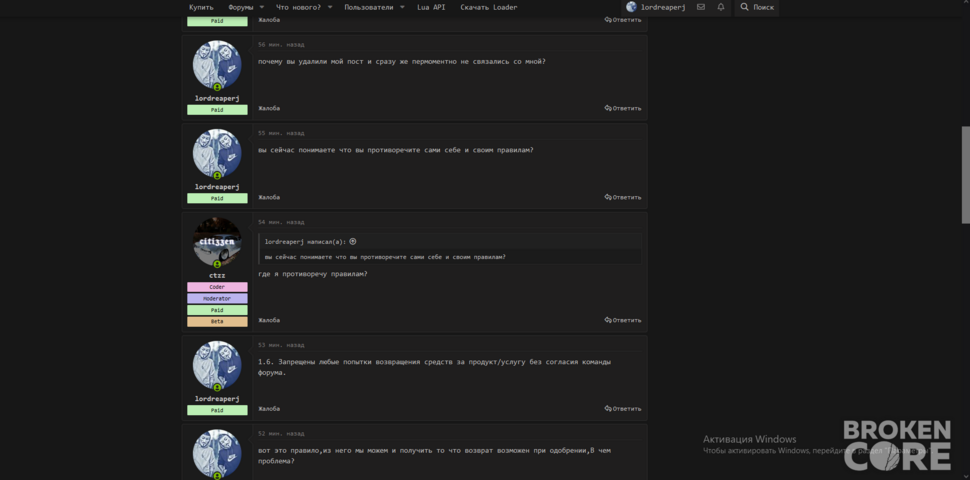Report ctzz's post via Жалоба
970x480 pixels.
pyautogui.click(x=269, y=320)
